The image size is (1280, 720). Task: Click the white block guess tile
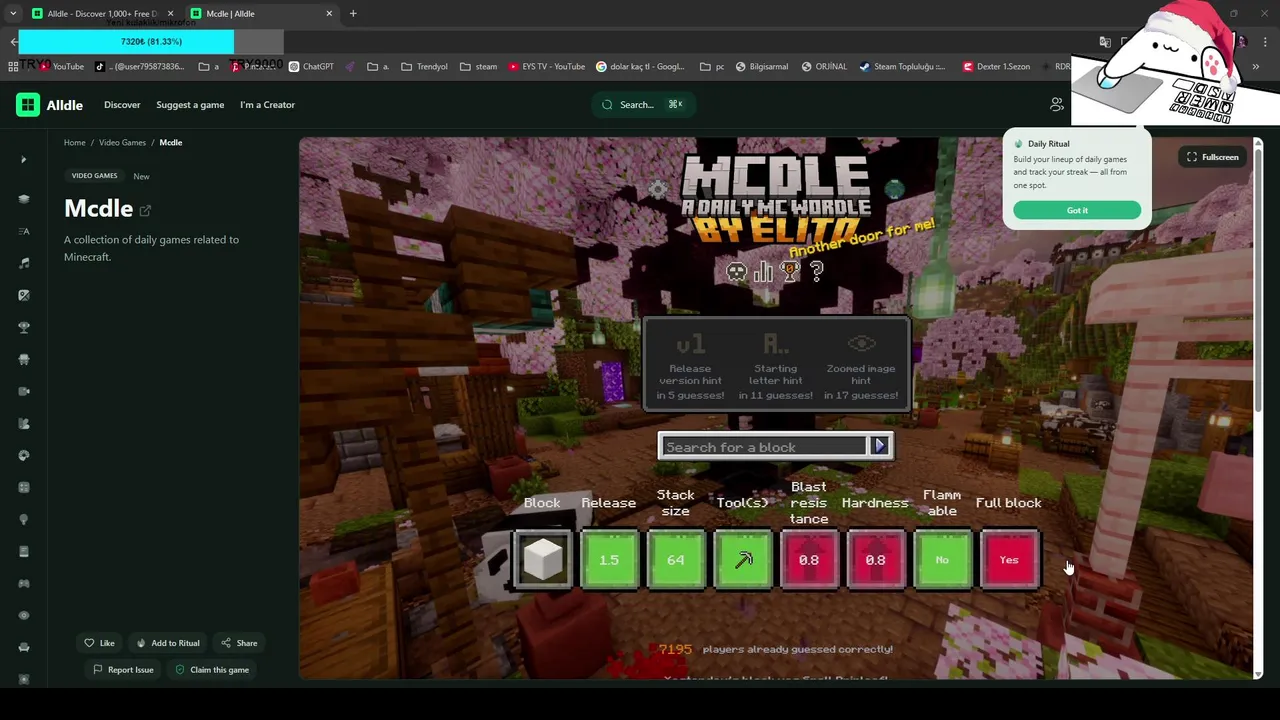[x=543, y=560]
